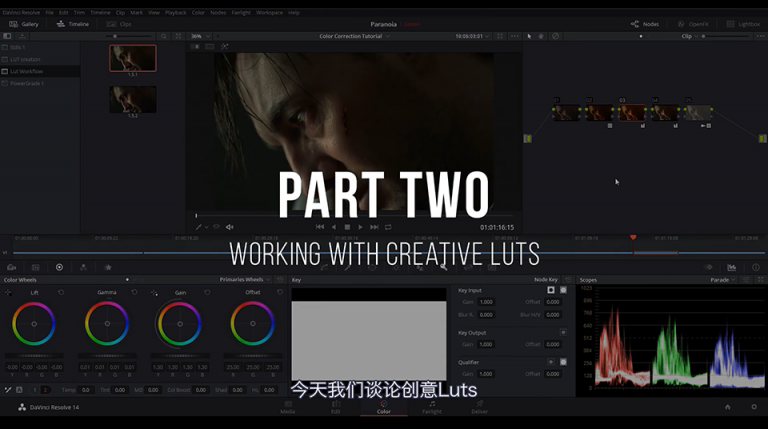Open the Color Match palette

click(x=35, y=267)
